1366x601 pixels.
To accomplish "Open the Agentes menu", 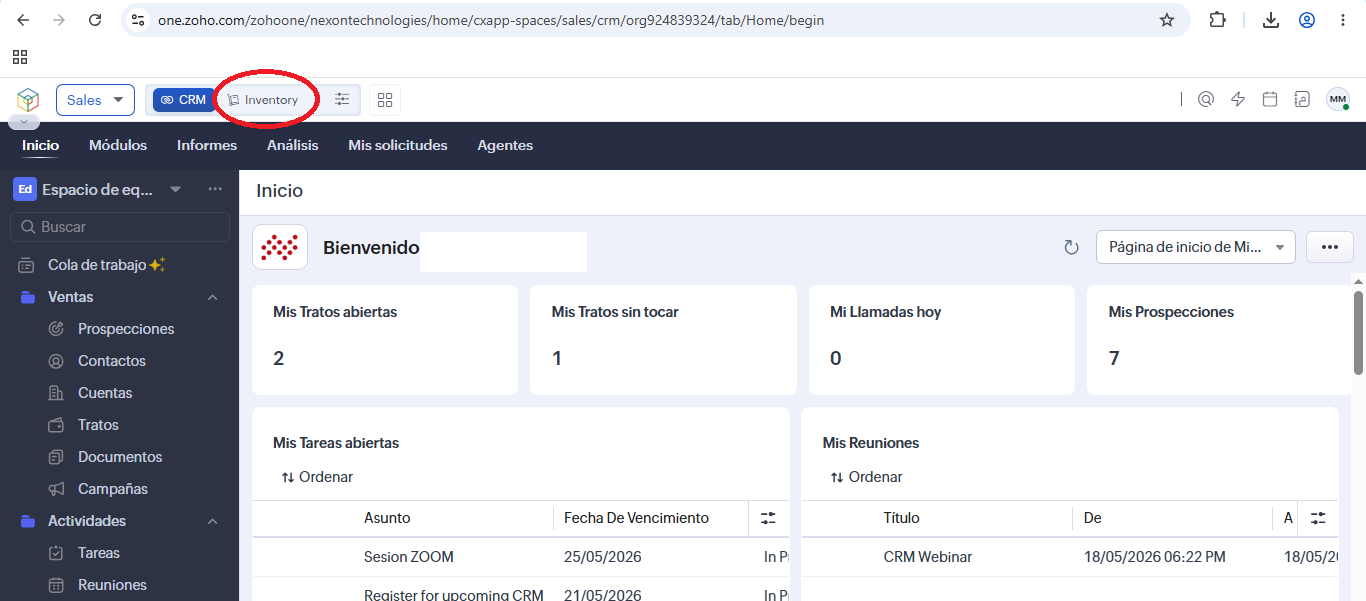I will [505, 145].
